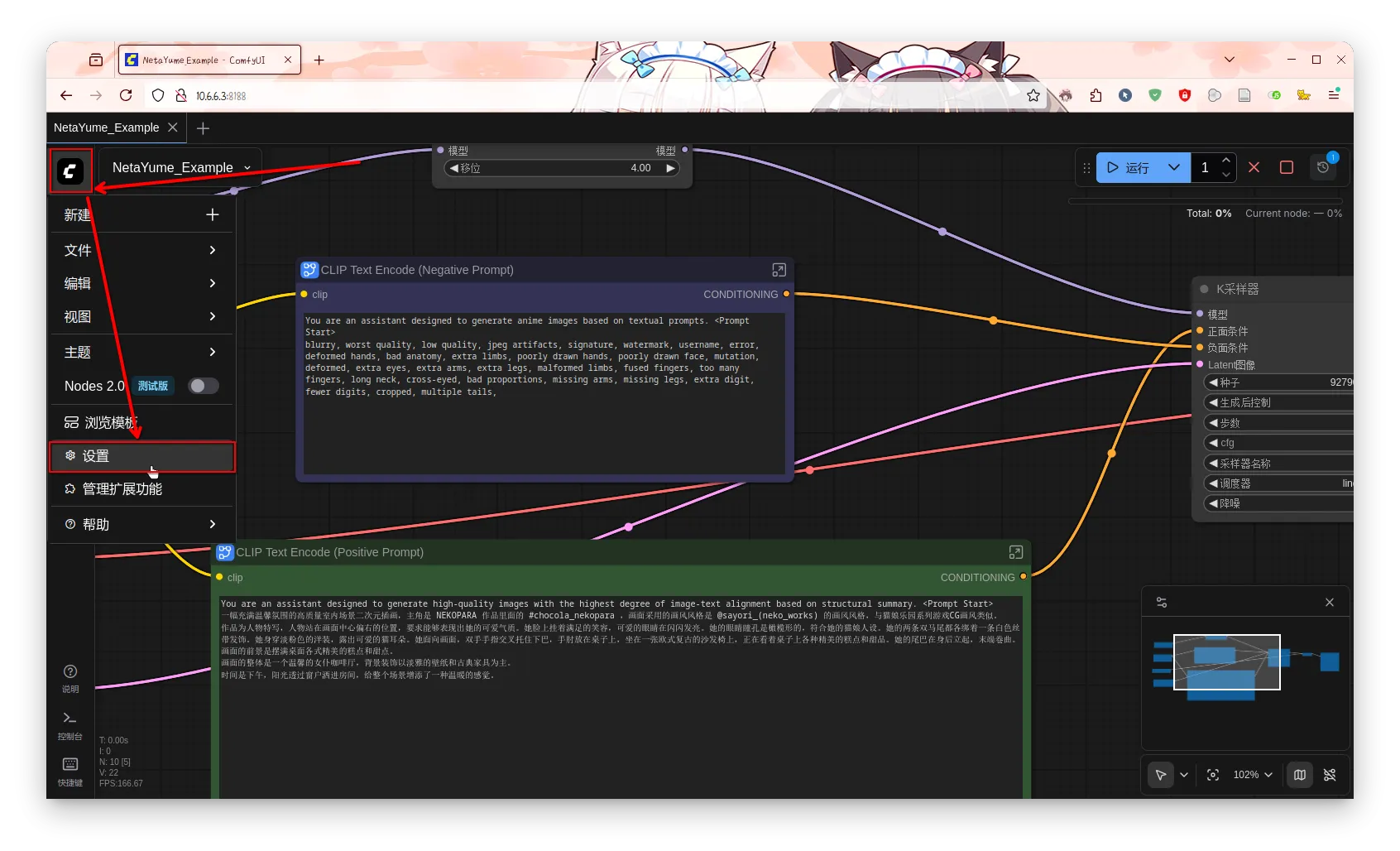Increase the 移位 value with right arrow
1400x851 pixels.
point(670,168)
